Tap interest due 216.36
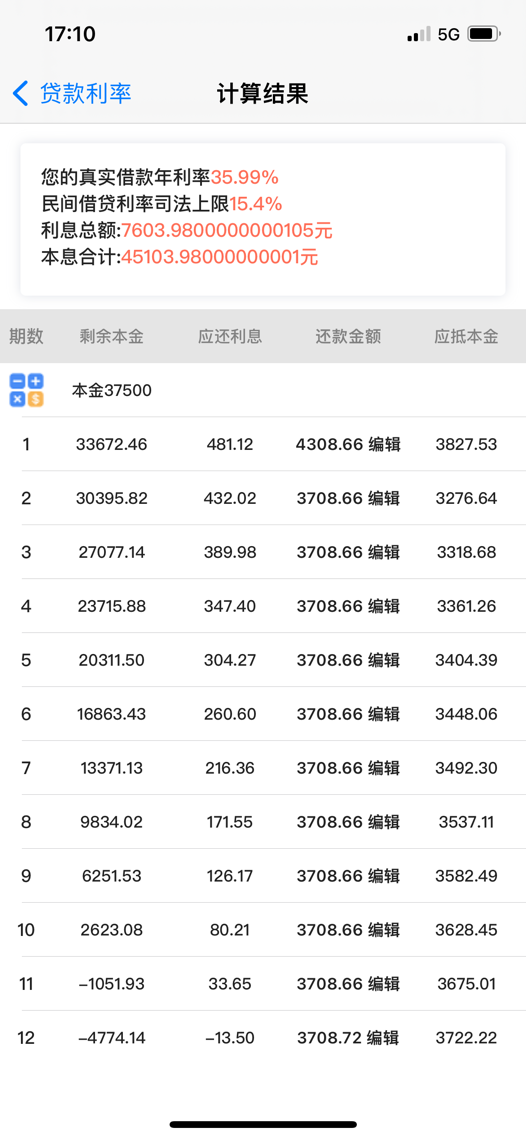Image resolution: width=526 pixels, height=1139 pixels. coord(230,768)
